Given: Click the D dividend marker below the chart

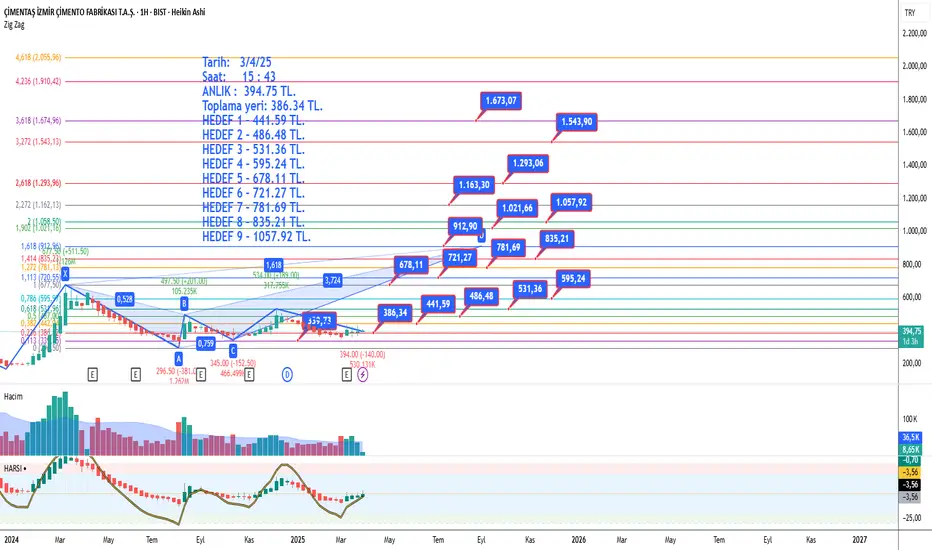Looking at the screenshot, I should [287, 375].
